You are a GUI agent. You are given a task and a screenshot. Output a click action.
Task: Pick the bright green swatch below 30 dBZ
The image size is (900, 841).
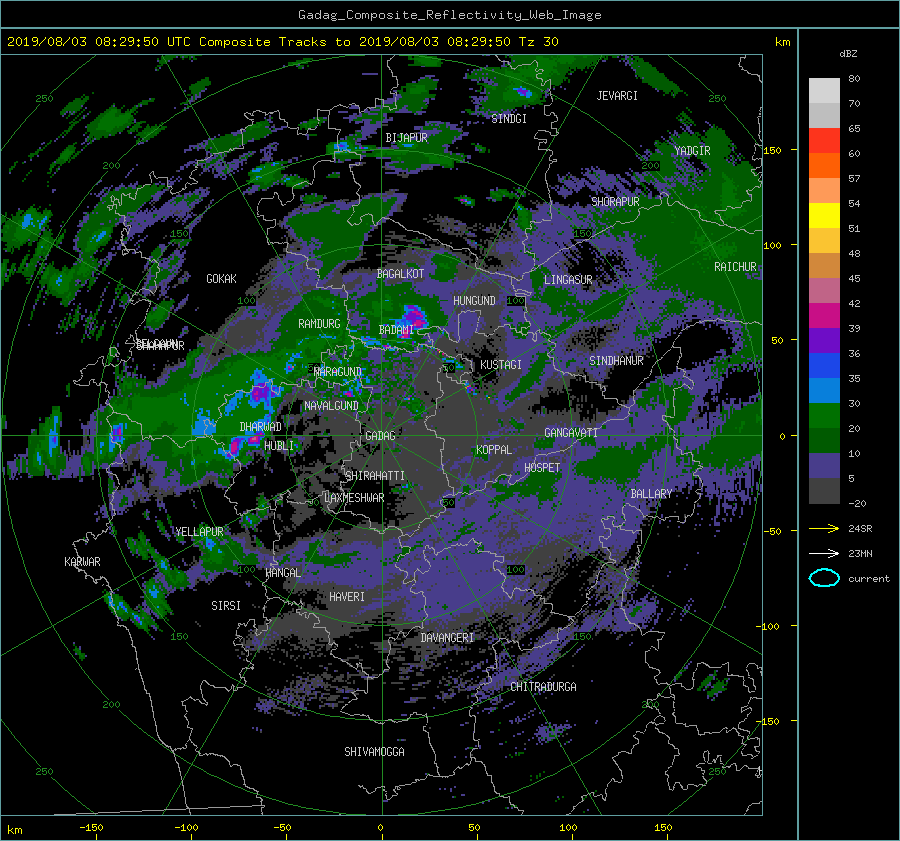click(824, 416)
